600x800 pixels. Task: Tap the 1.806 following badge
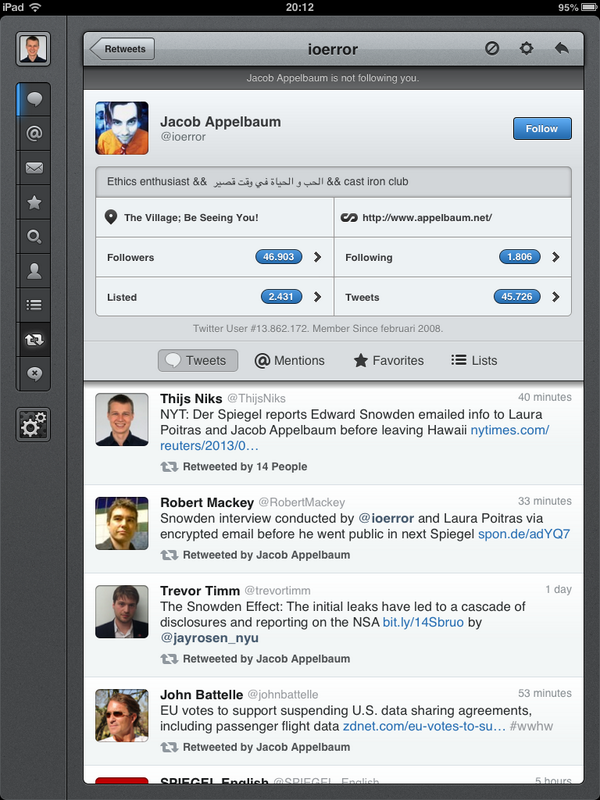[x=519, y=257]
